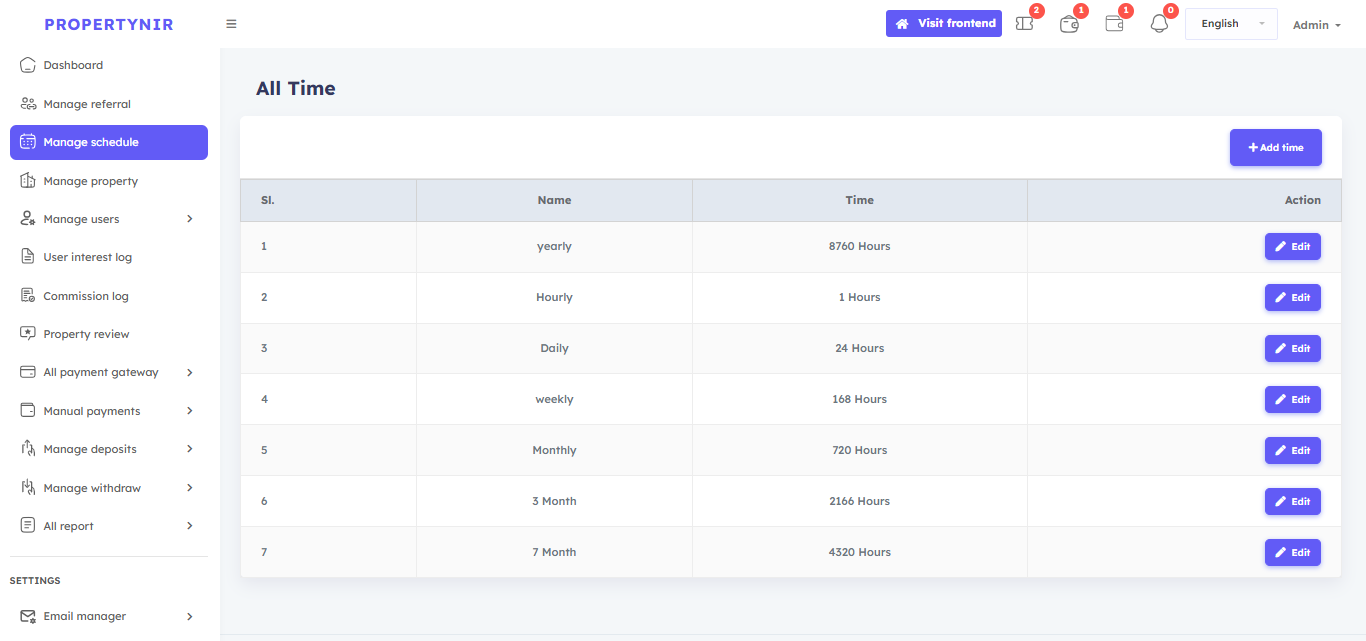Expand the All report submenu

190,526
